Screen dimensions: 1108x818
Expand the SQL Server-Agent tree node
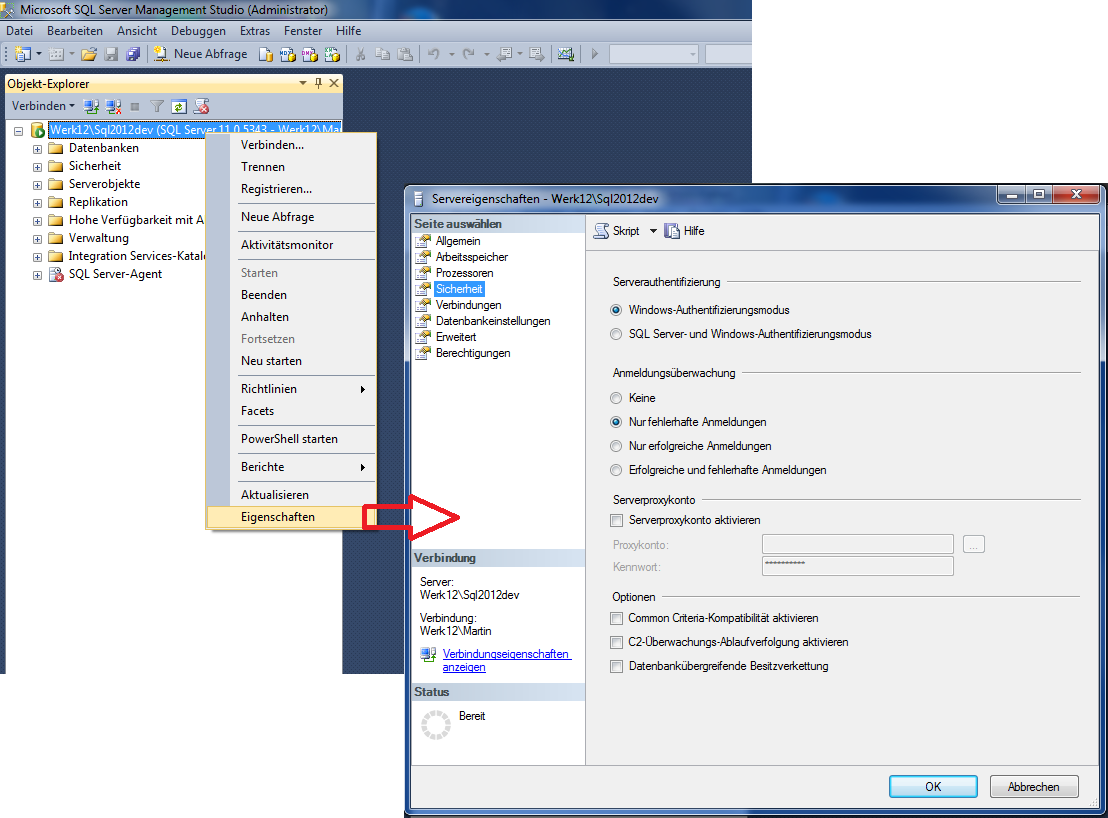pos(37,275)
